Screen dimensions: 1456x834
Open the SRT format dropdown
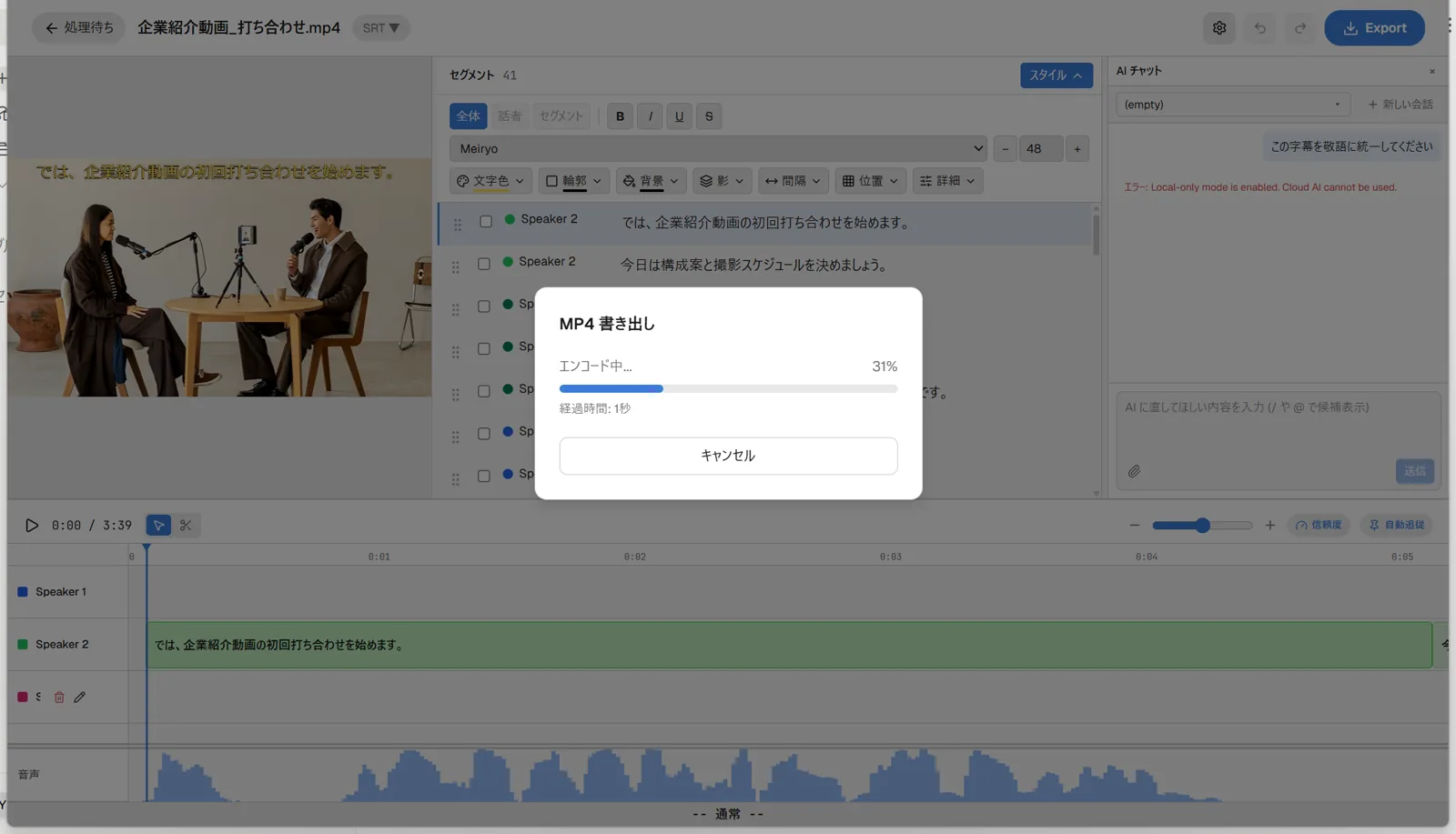pyautogui.click(x=380, y=28)
